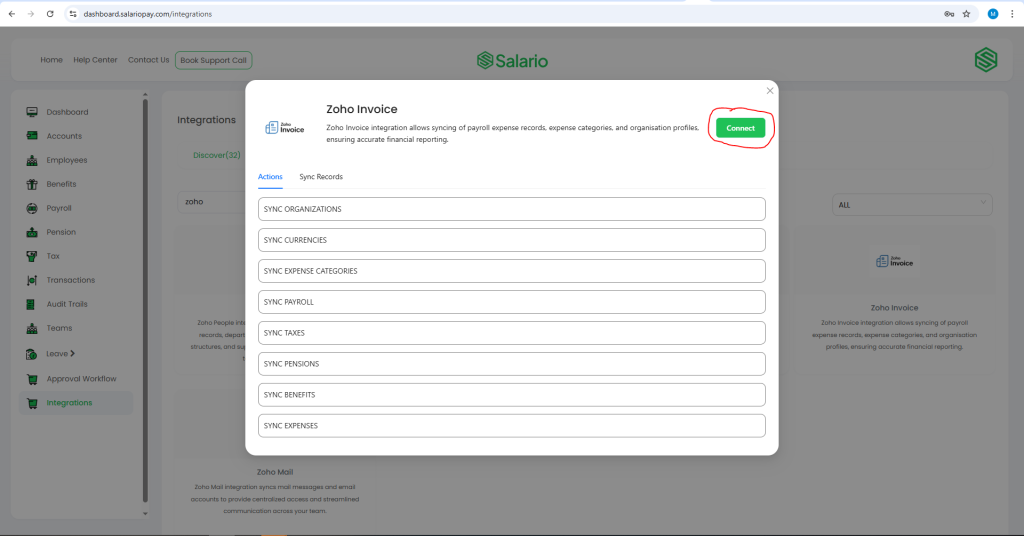The height and width of the screenshot is (536, 1024).
Task: Open Dashboard label in sidebar
Action: (67, 112)
